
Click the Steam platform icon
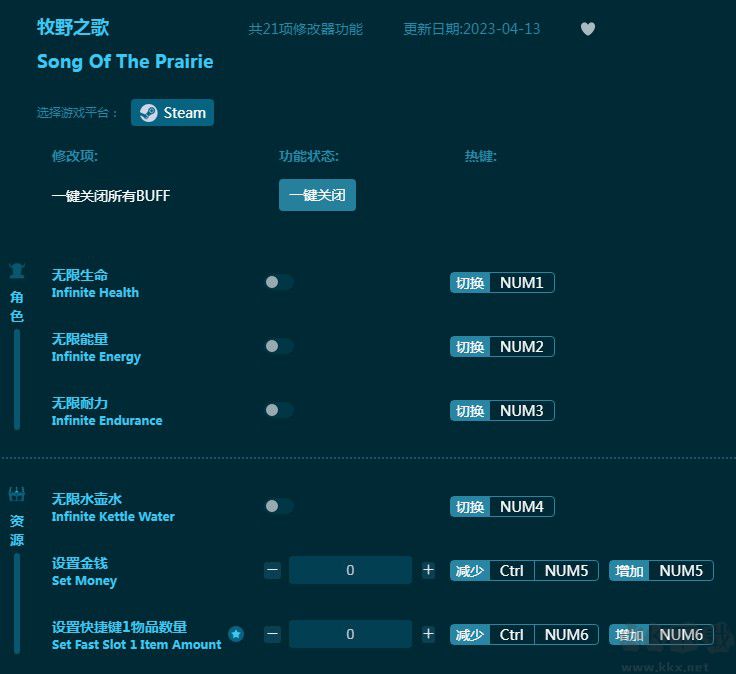[x=148, y=113]
